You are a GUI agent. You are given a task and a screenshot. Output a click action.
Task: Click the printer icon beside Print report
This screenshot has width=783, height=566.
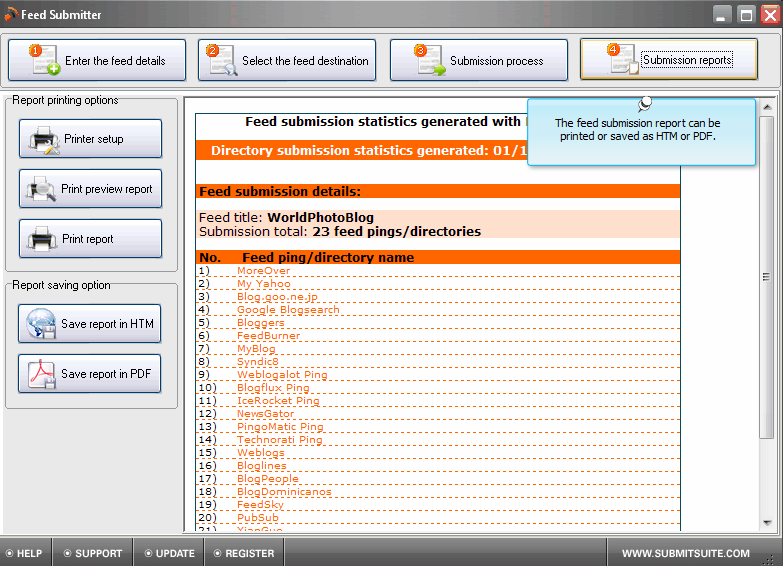41,239
